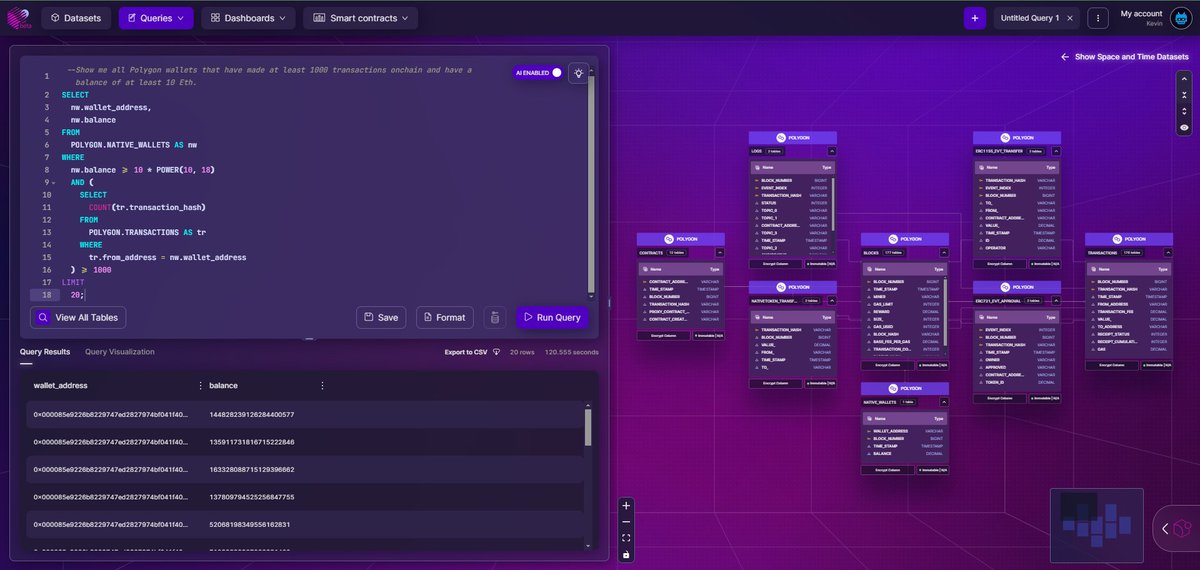Click the View All Tables button
The width and height of the screenshot is (1200, 570).
tap(79, 317)
